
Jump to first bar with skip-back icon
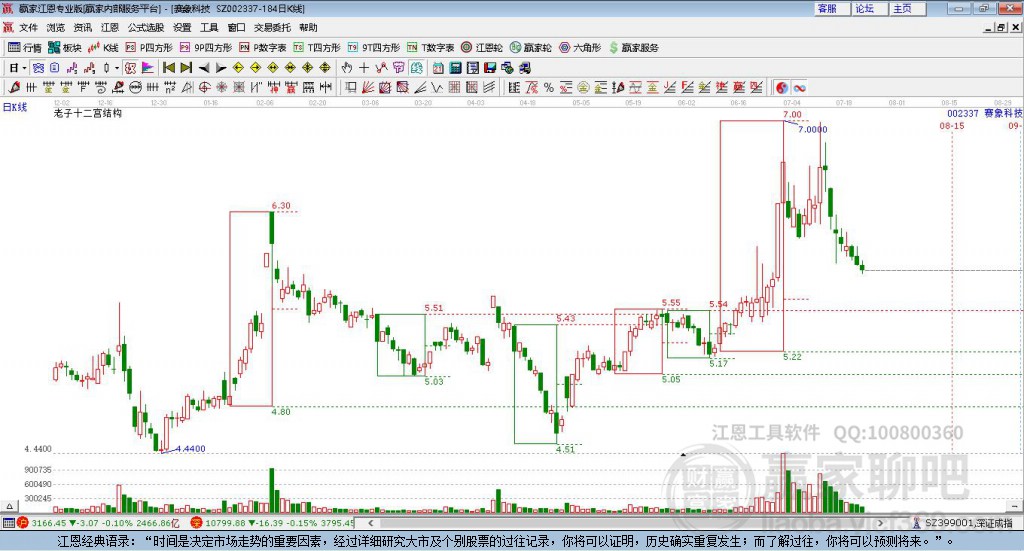pos(168,68)
